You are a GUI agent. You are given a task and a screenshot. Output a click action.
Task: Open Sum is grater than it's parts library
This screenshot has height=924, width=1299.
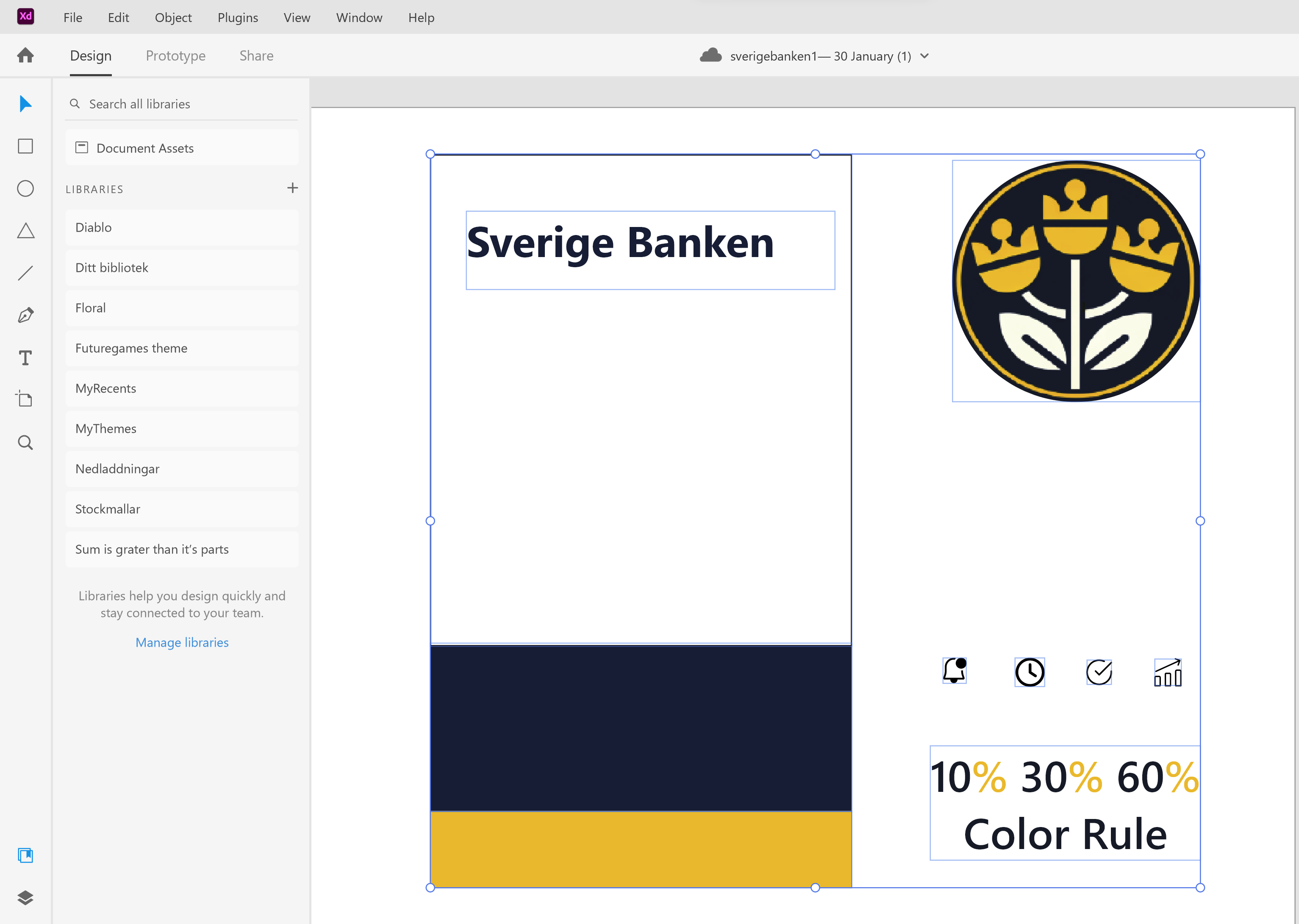click(x=182, y=550)
